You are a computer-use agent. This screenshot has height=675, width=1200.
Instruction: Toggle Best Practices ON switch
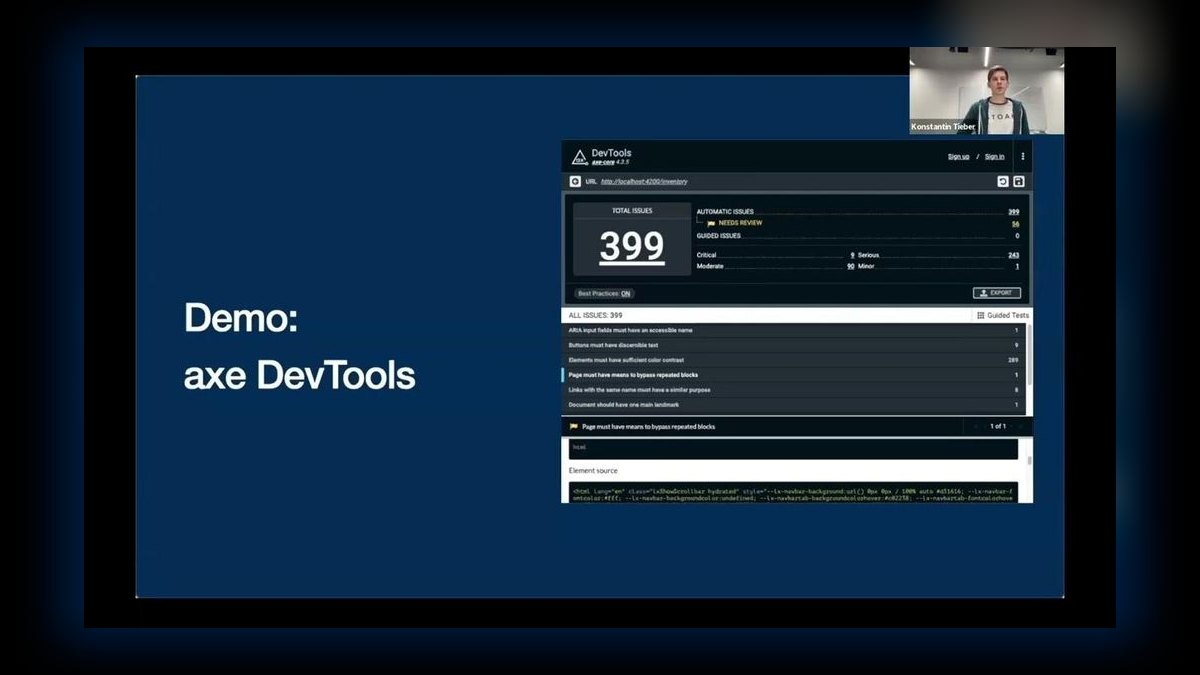pyautogui.click(x=604, y=293)
